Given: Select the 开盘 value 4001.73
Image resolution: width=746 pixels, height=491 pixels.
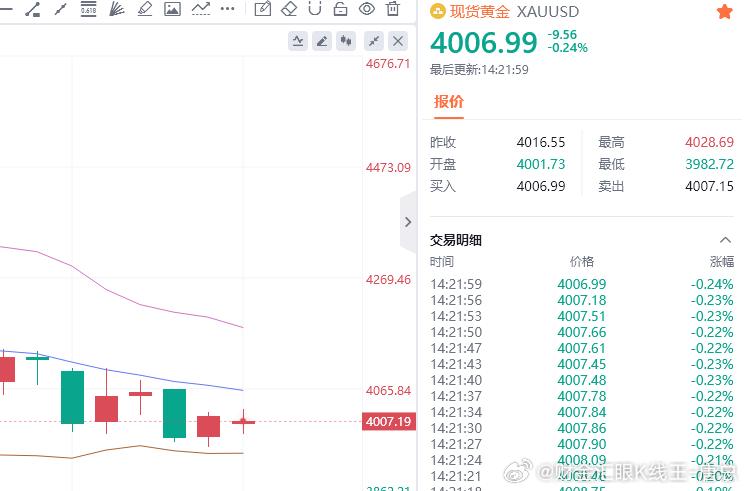Looking at the screenshot, I should (541, 164).
